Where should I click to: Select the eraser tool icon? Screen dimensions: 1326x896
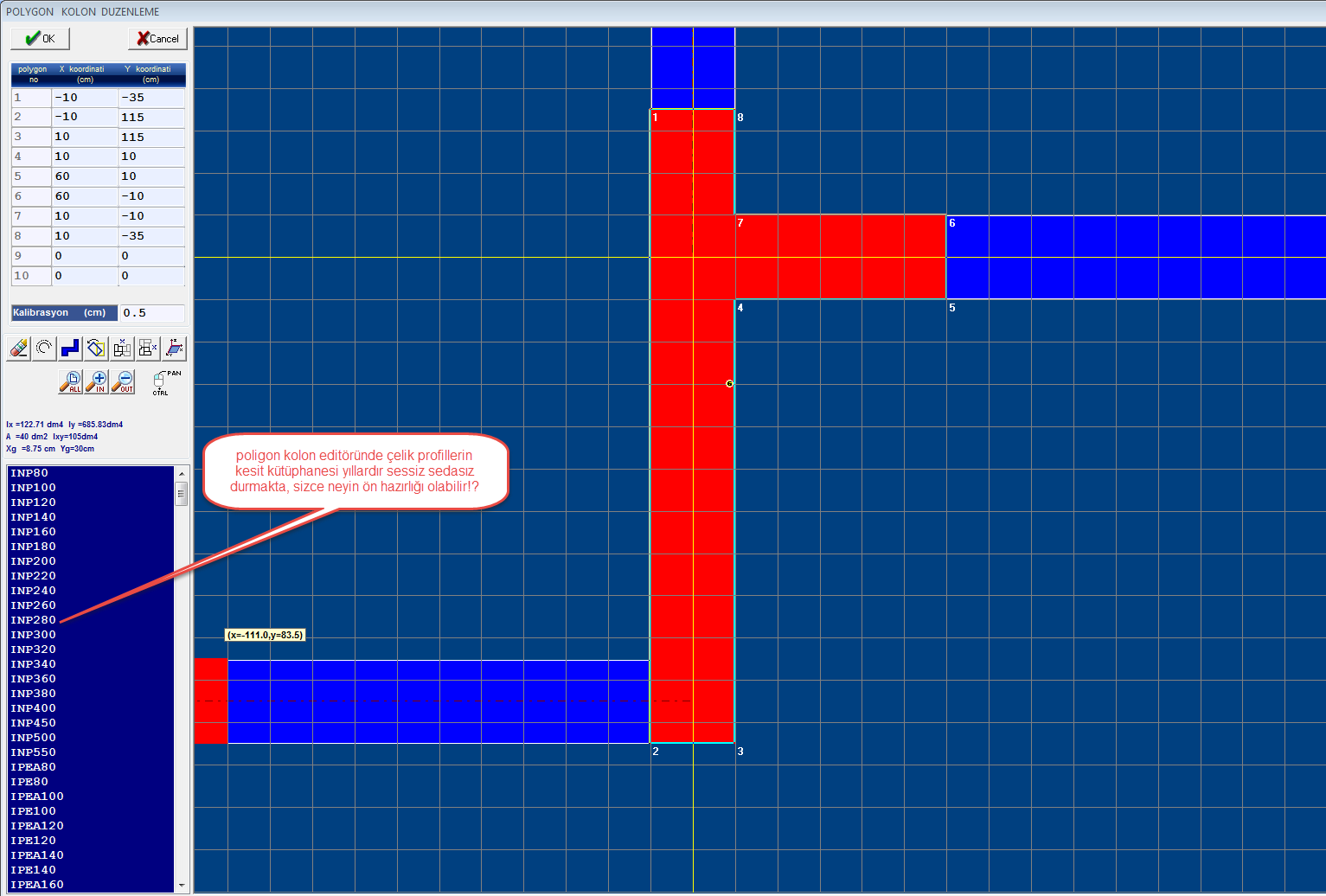[18, 349]
